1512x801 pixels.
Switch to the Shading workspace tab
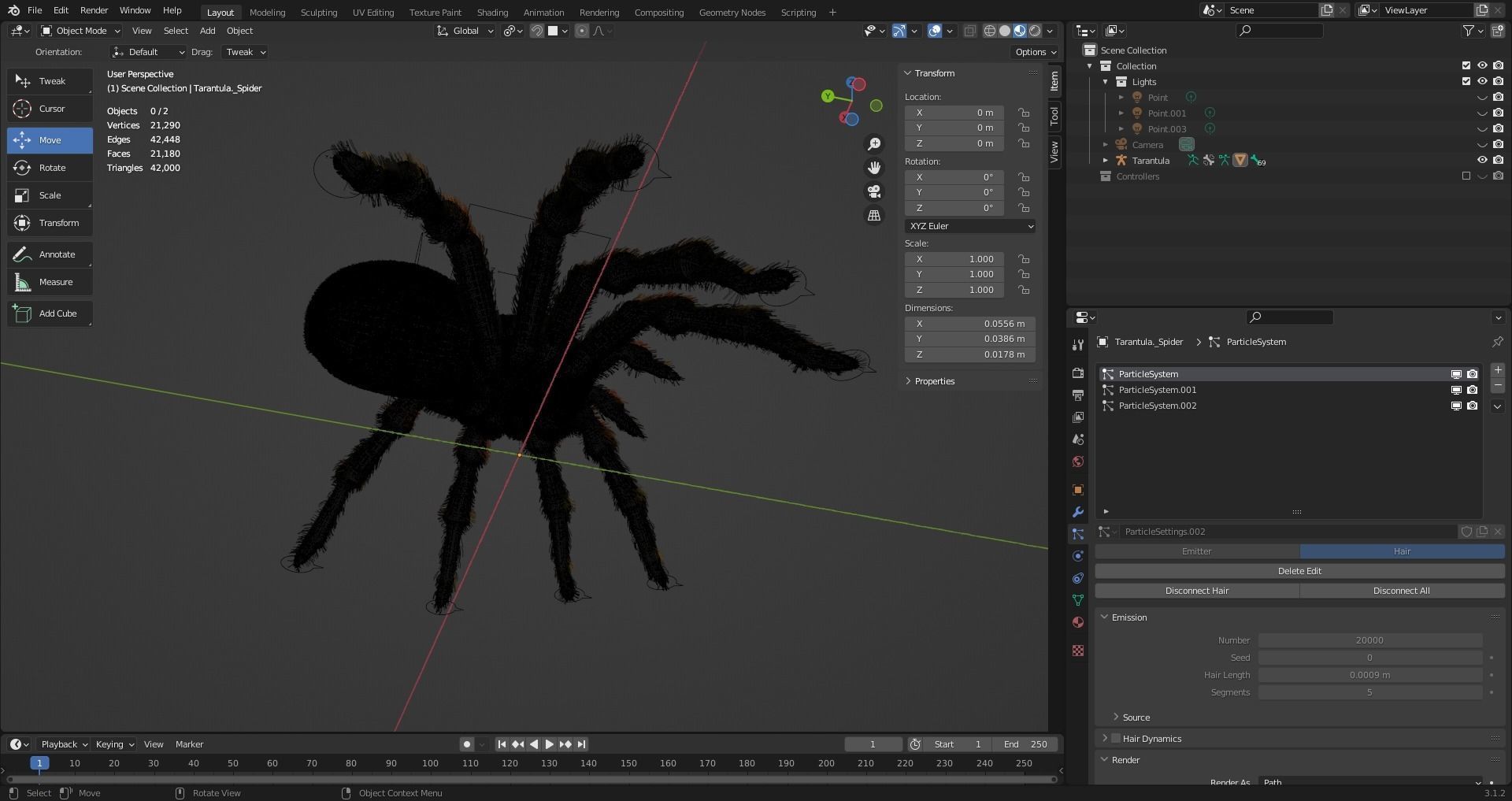point(492,12)
